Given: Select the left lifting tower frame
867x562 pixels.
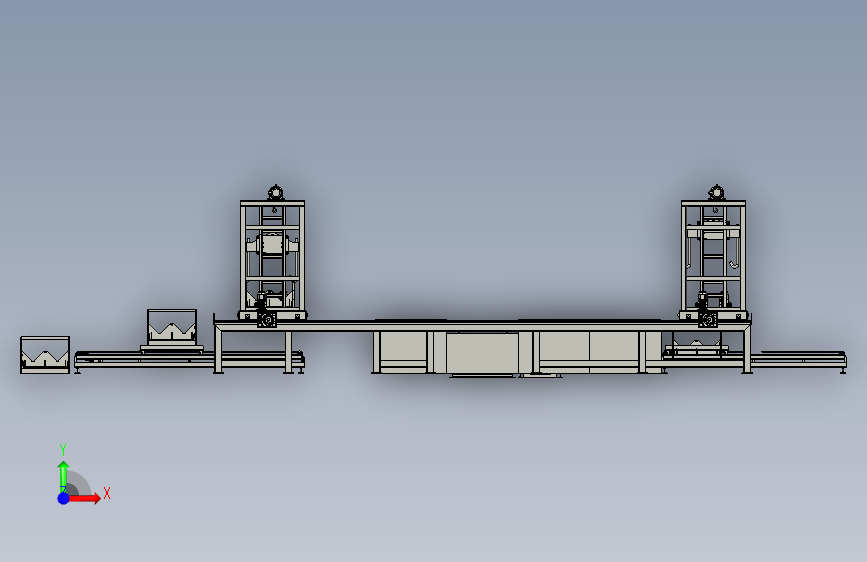Looking at the screenshot, I should pos(273,259).
